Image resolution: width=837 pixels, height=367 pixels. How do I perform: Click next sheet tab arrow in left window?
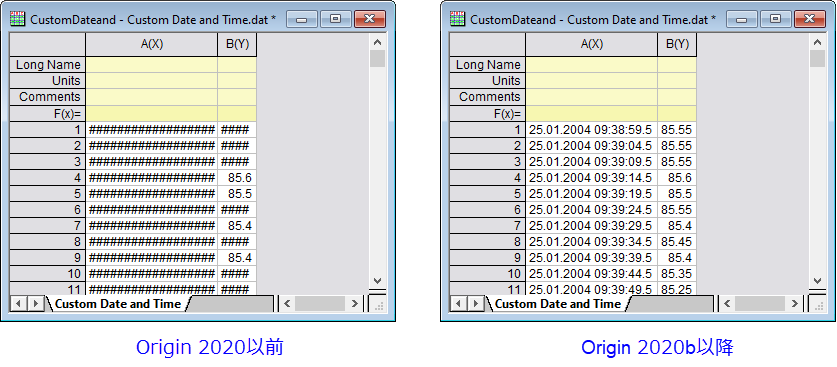[35, 304]
